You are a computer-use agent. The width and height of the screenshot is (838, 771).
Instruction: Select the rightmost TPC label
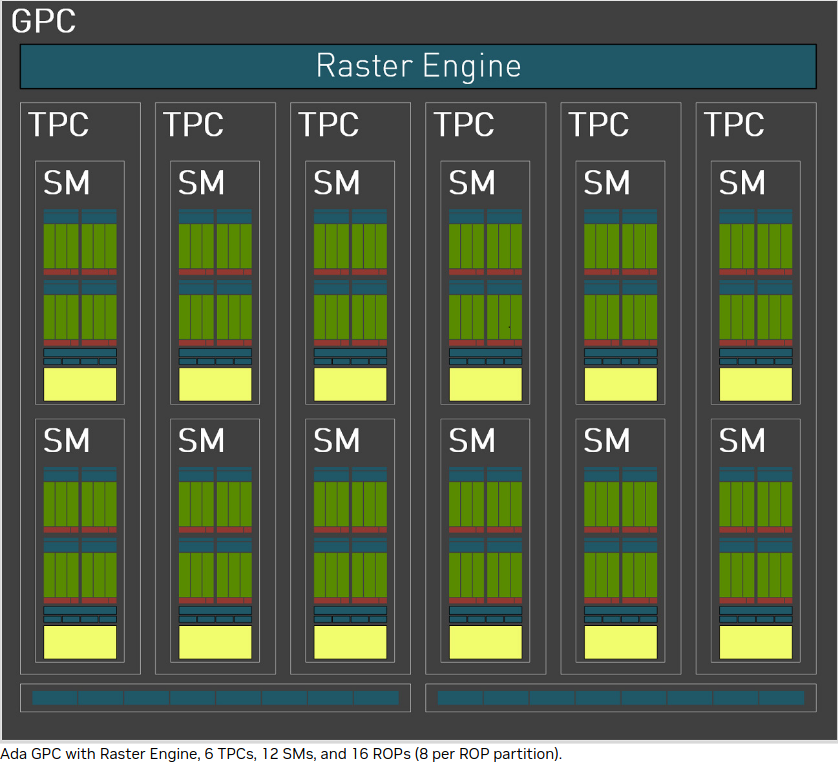click(734, 125)
